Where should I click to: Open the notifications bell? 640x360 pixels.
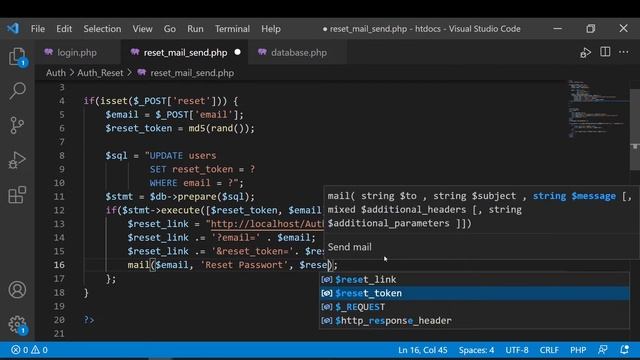[x=624, y=350]
